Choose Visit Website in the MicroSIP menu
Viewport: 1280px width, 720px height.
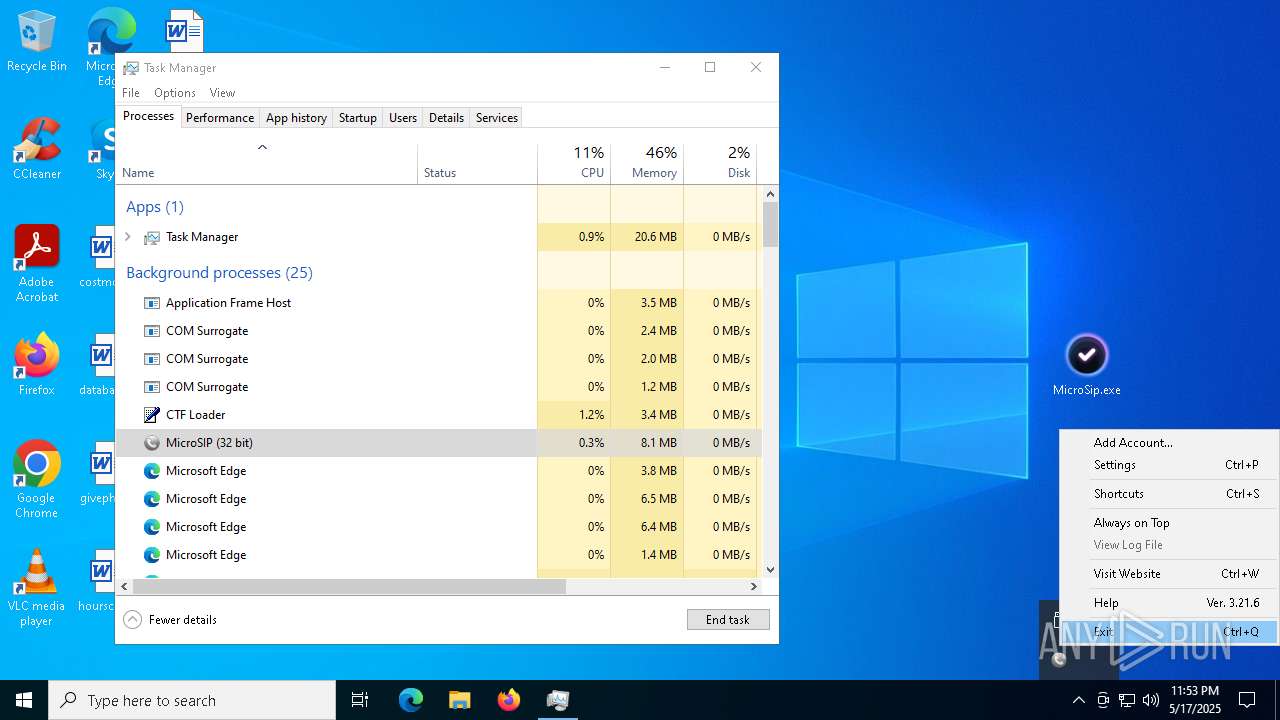click(1169, 574)
